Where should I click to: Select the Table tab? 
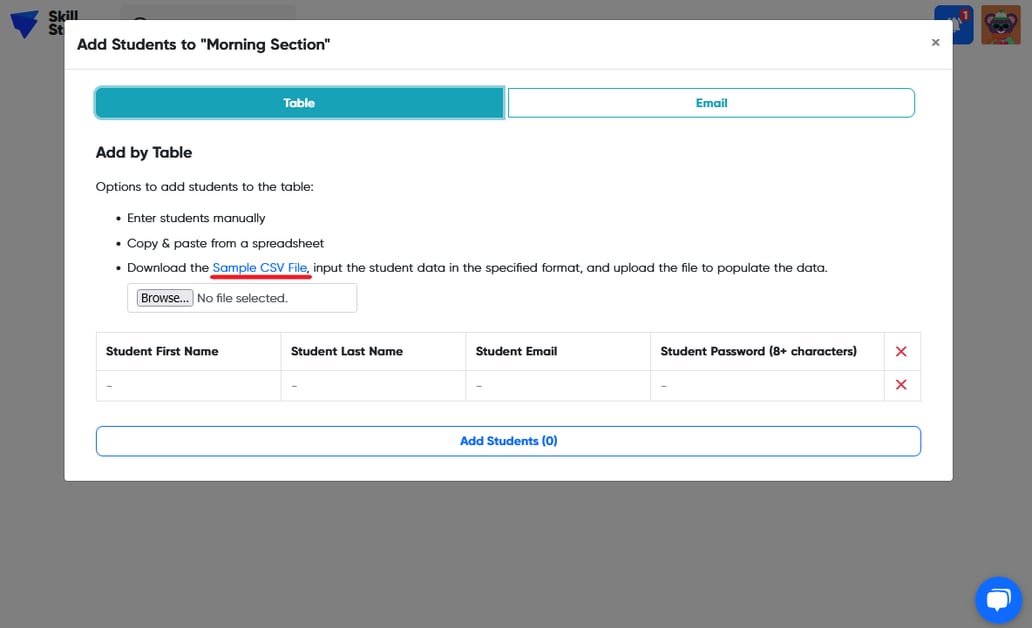pos(298,102)
